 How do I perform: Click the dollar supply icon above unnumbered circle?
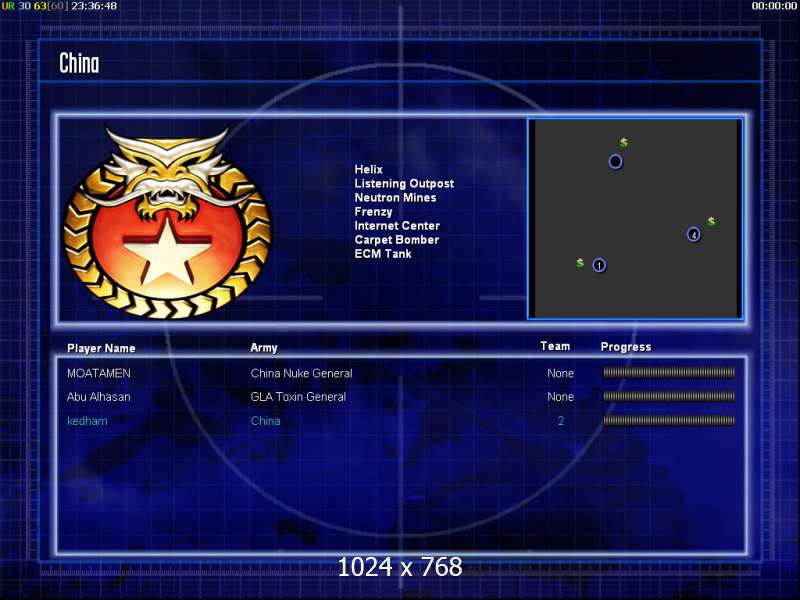pyautogui.click(x=623, y=142)
